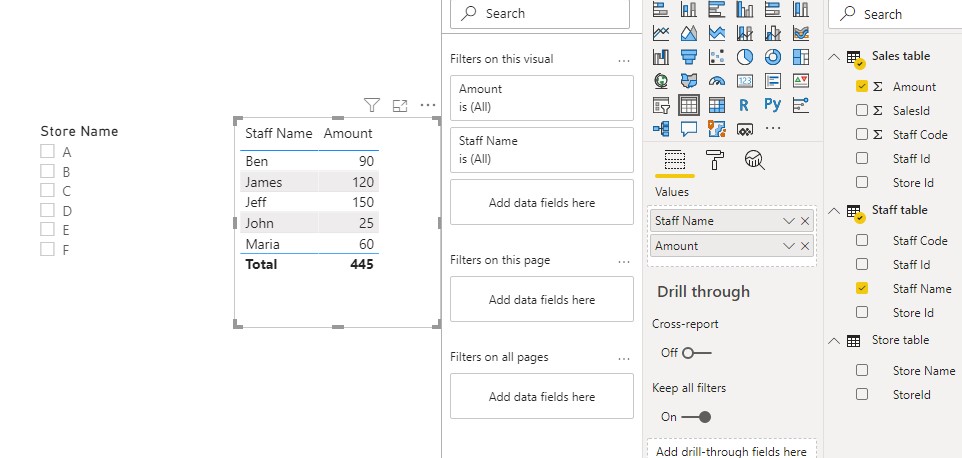Screen dimensions: 962x458
Task: Expand the Amount is (All) filter card
Action: [542, 98]
